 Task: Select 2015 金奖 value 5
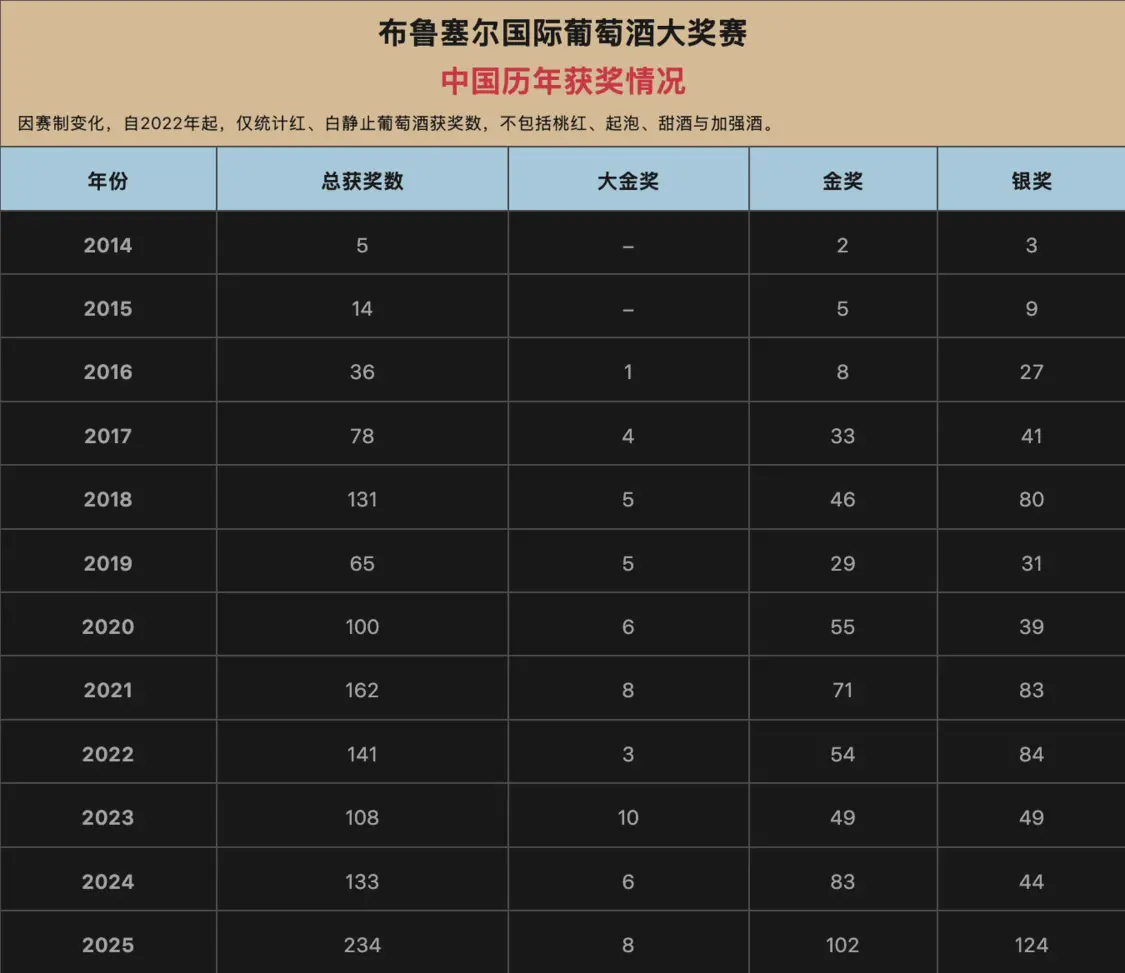pos(842,309)
